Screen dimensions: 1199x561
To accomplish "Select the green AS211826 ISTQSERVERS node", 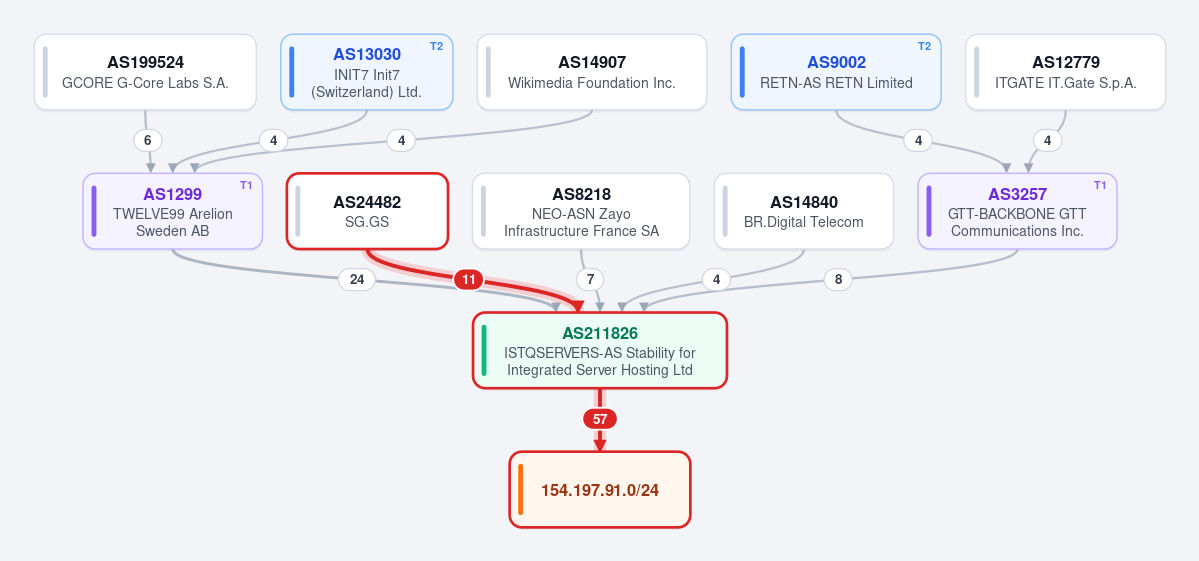I will click(x=600, y=350).
